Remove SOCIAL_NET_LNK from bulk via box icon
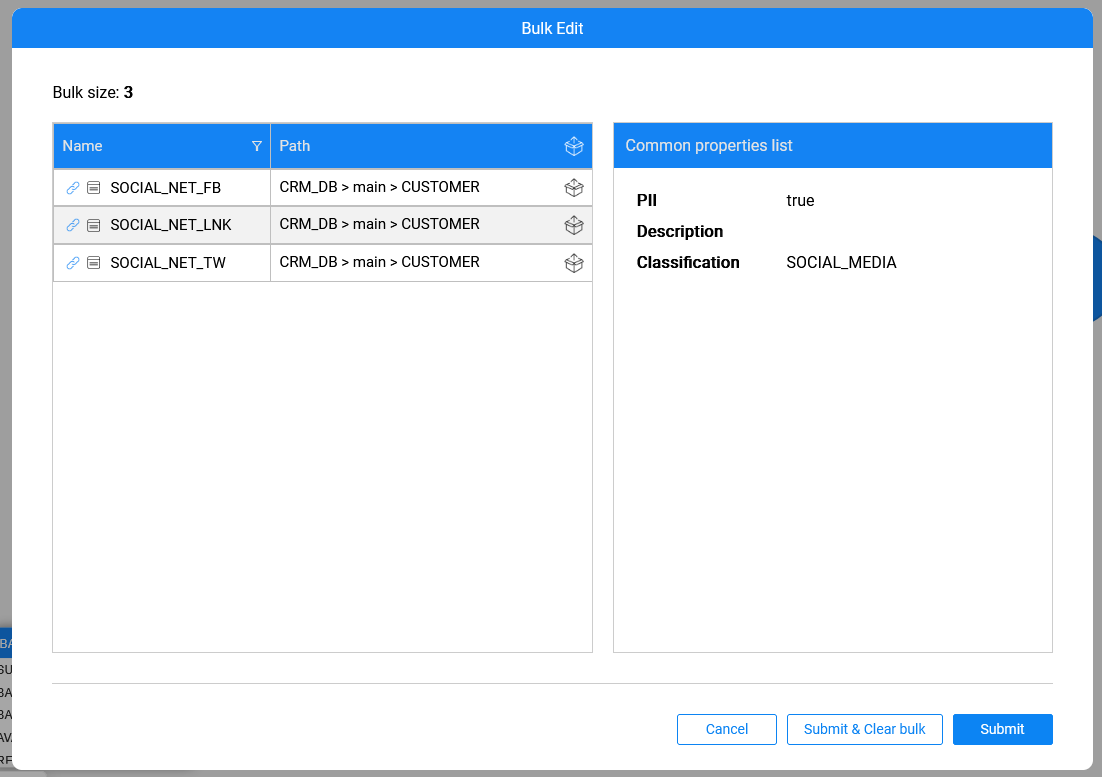 click(573, 225)
